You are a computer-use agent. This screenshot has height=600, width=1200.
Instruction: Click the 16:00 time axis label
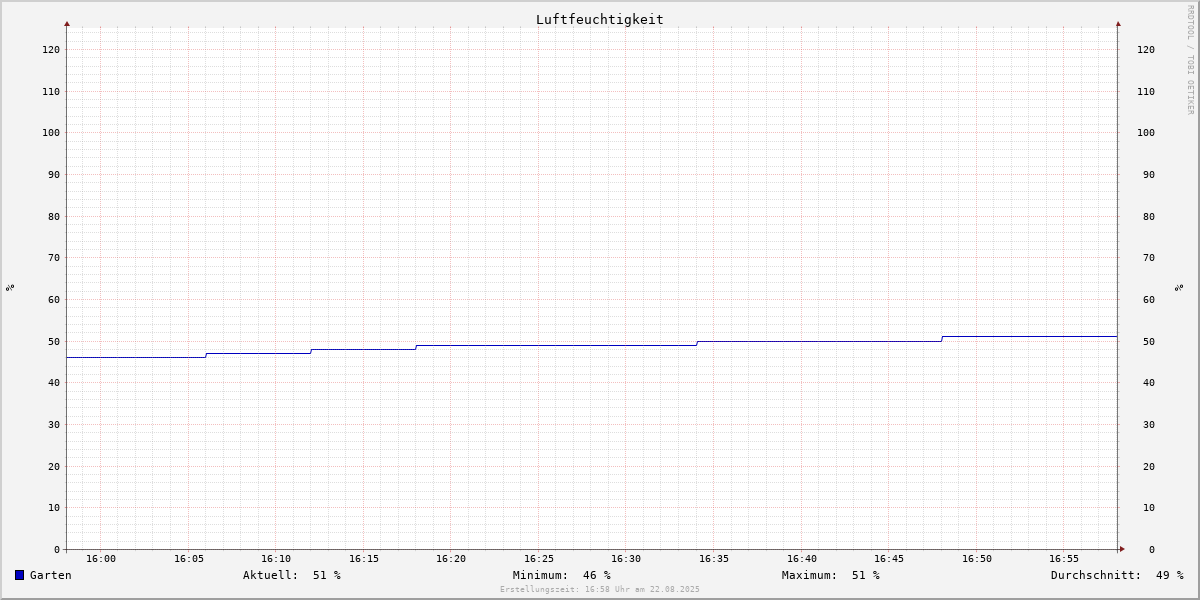click(101, 558)
